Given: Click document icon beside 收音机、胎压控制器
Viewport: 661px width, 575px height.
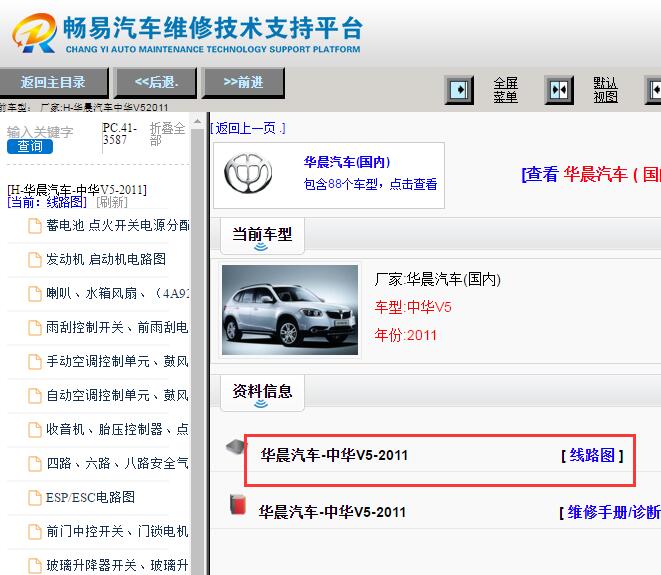Looking at the screenshot, I should coord(35,430).
